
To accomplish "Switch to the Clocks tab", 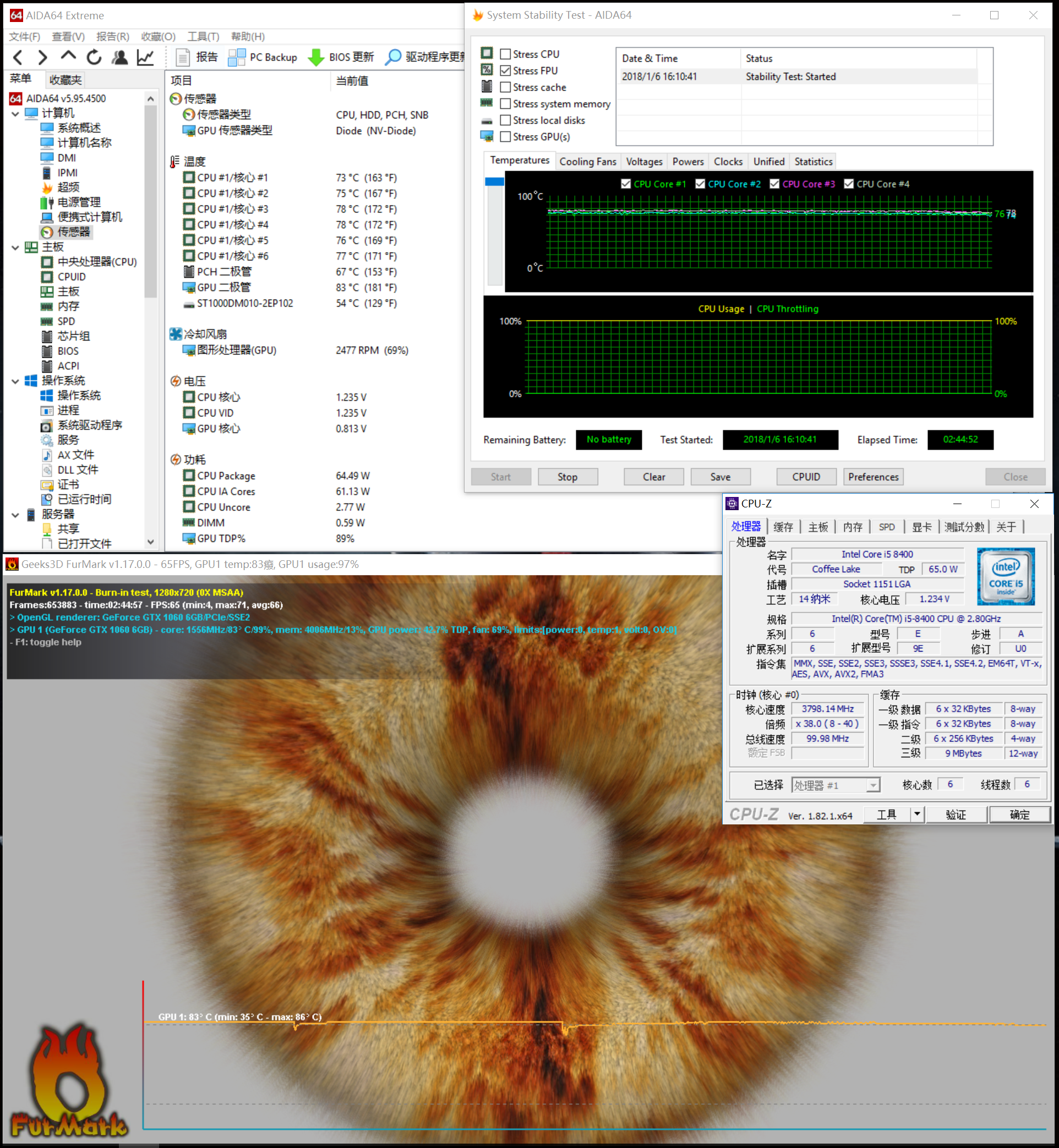I will 727,161.
